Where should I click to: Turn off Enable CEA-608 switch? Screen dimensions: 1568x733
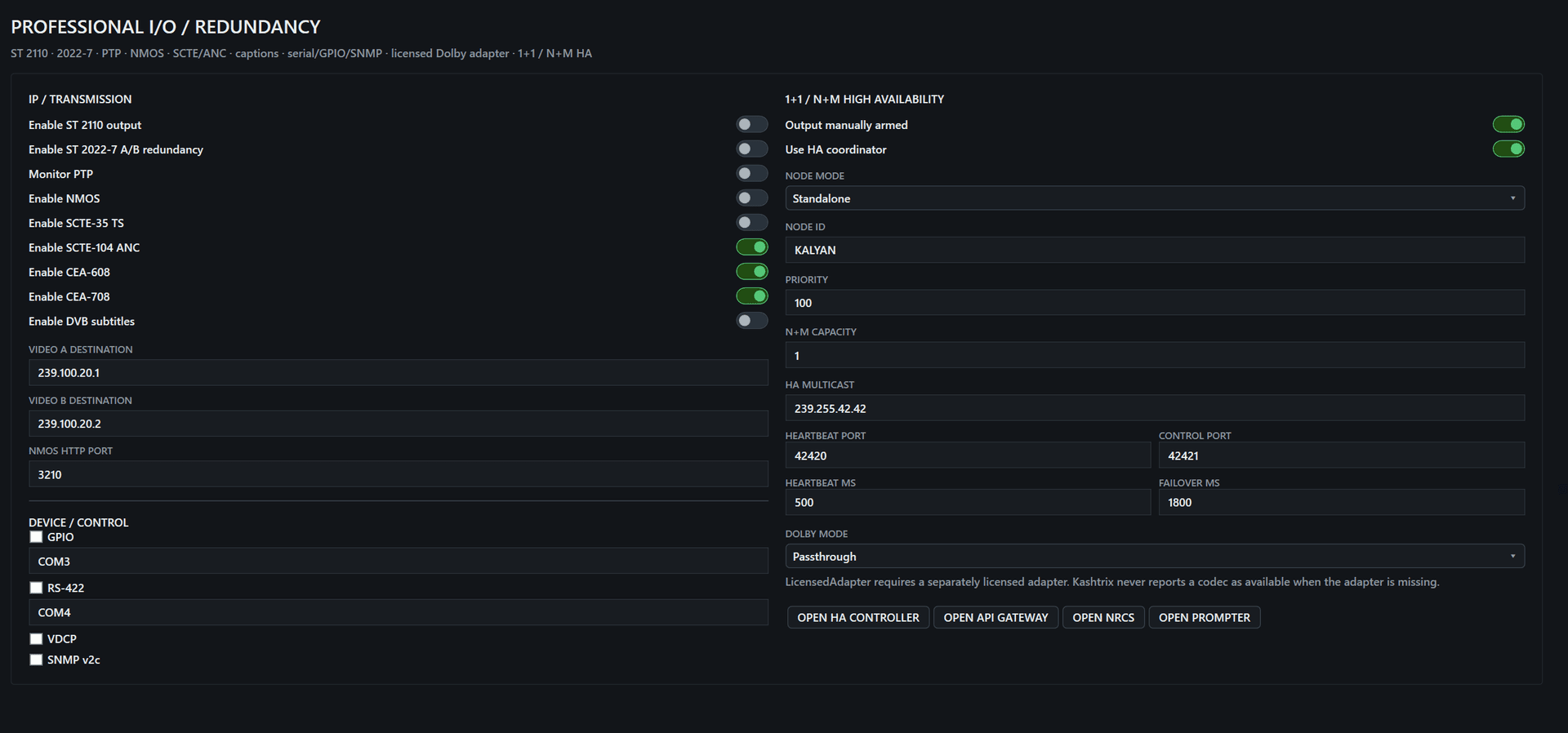[751, 271]
